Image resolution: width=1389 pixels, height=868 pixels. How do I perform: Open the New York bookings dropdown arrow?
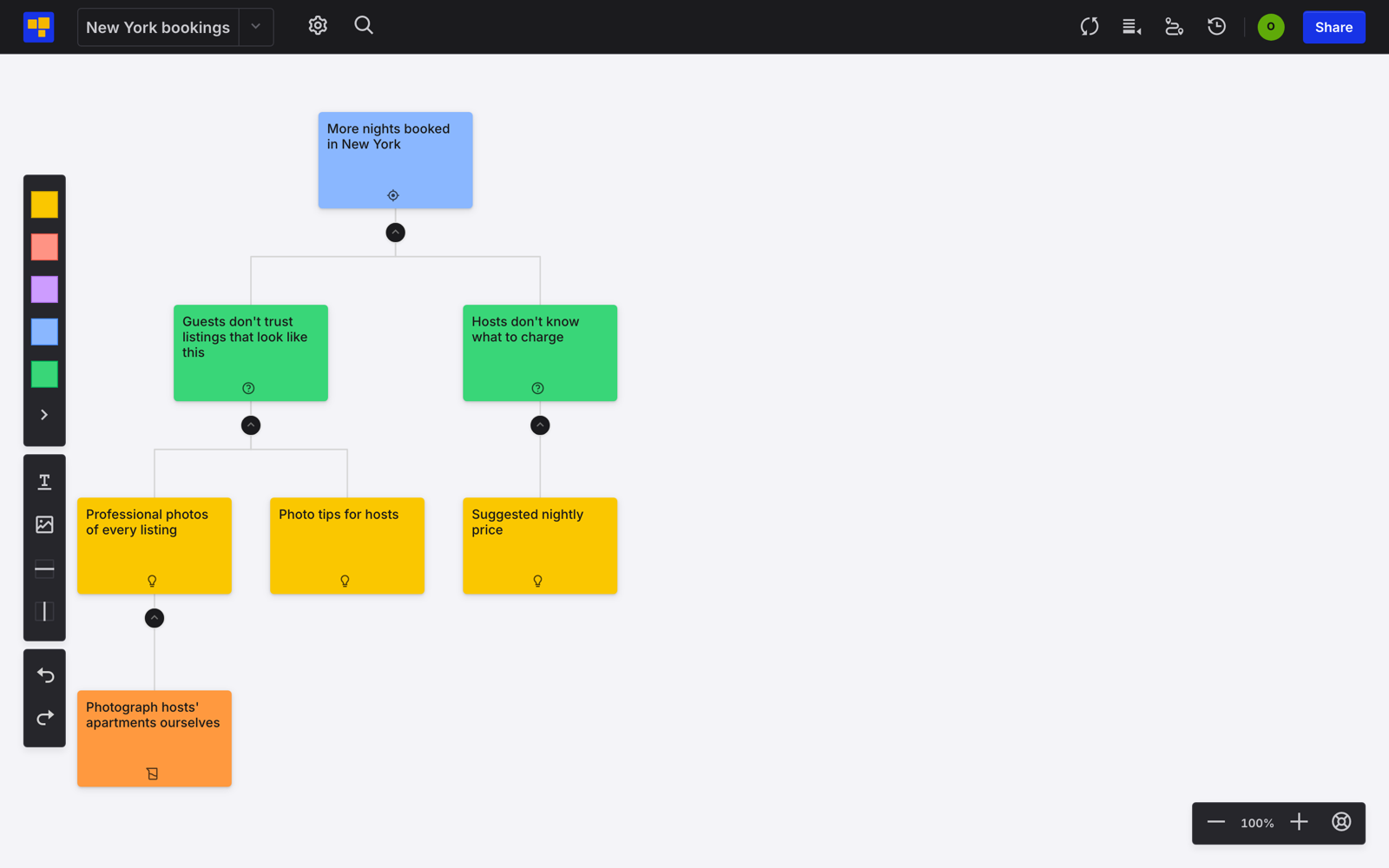256,27
